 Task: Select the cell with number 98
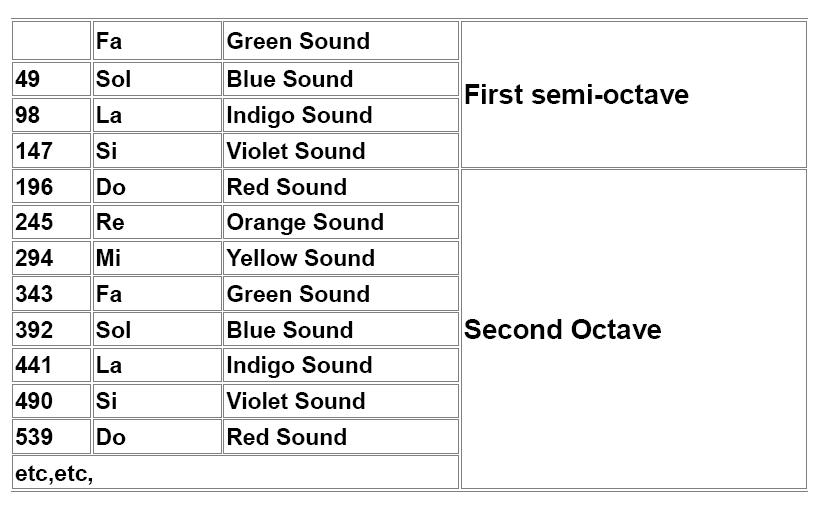(28, 115)
